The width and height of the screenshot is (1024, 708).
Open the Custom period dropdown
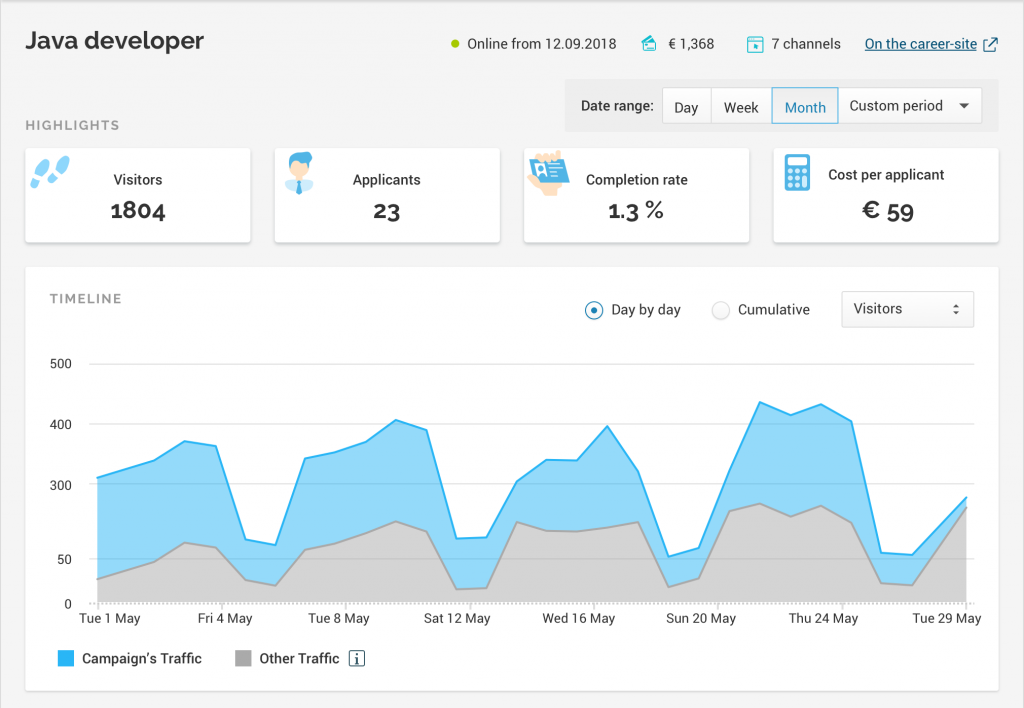click(910, 106)
